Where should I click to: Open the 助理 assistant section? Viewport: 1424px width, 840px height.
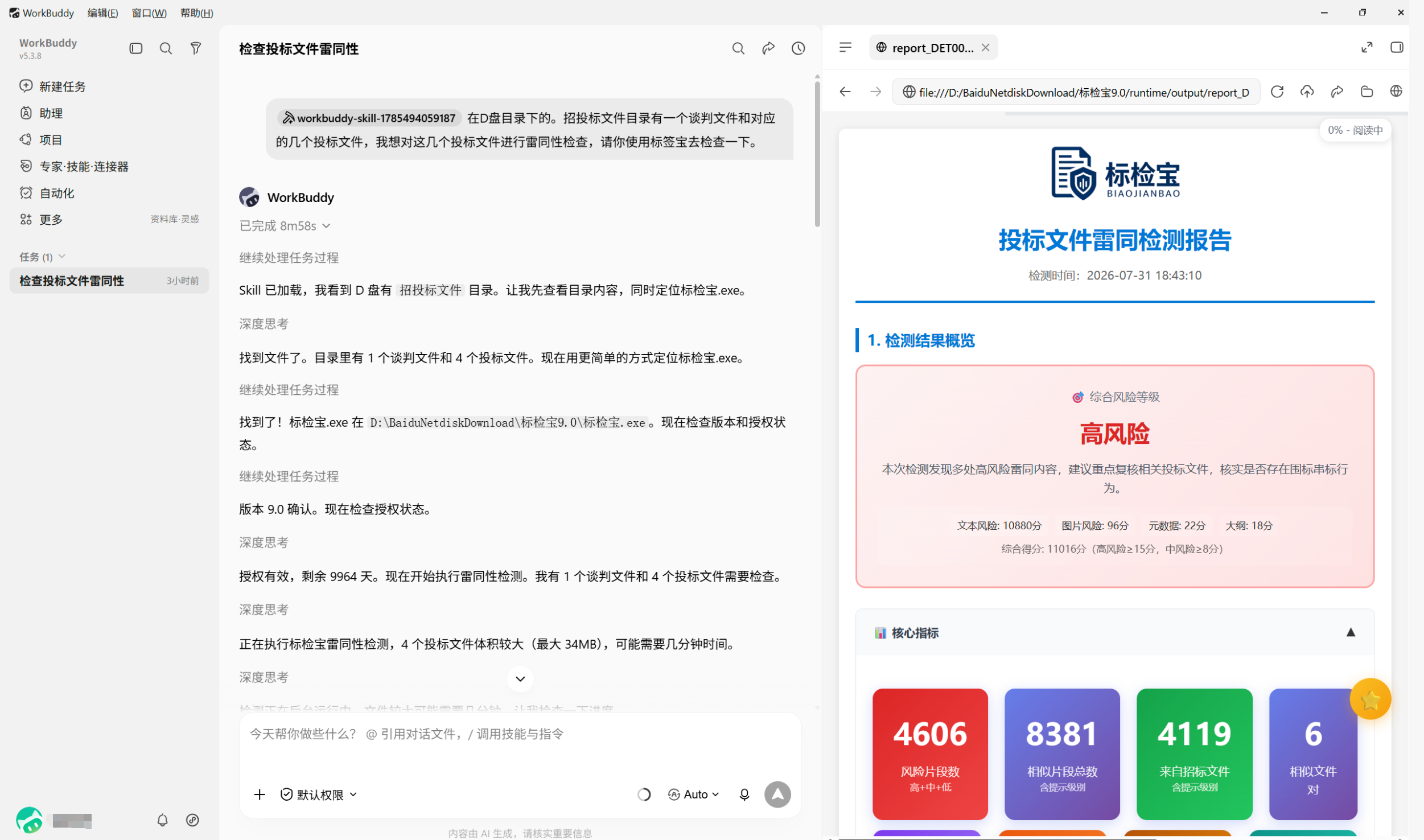[41, 113]
